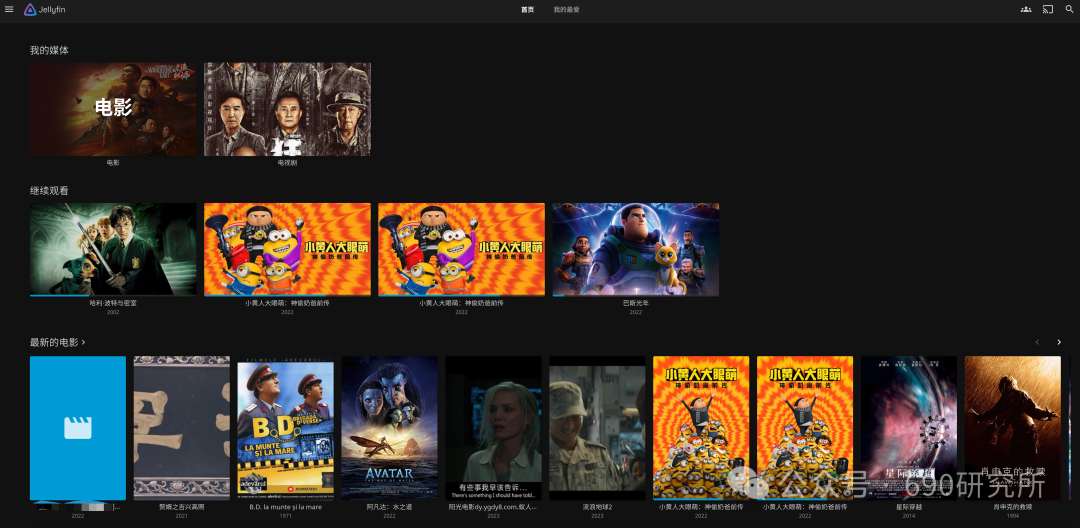1080x528 pixels.
Task: Open the SyncPlay group icon
Action: click(x=1026, y=9)
